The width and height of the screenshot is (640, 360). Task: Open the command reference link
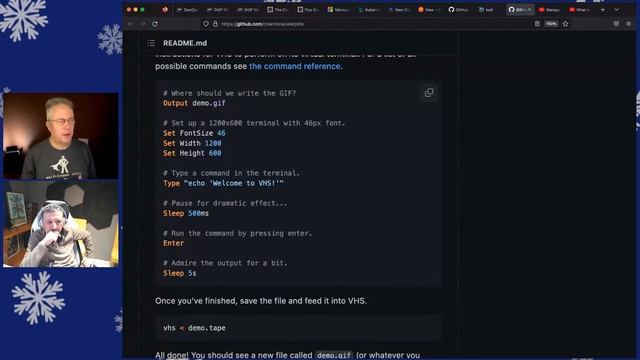[x=295, y=66]
